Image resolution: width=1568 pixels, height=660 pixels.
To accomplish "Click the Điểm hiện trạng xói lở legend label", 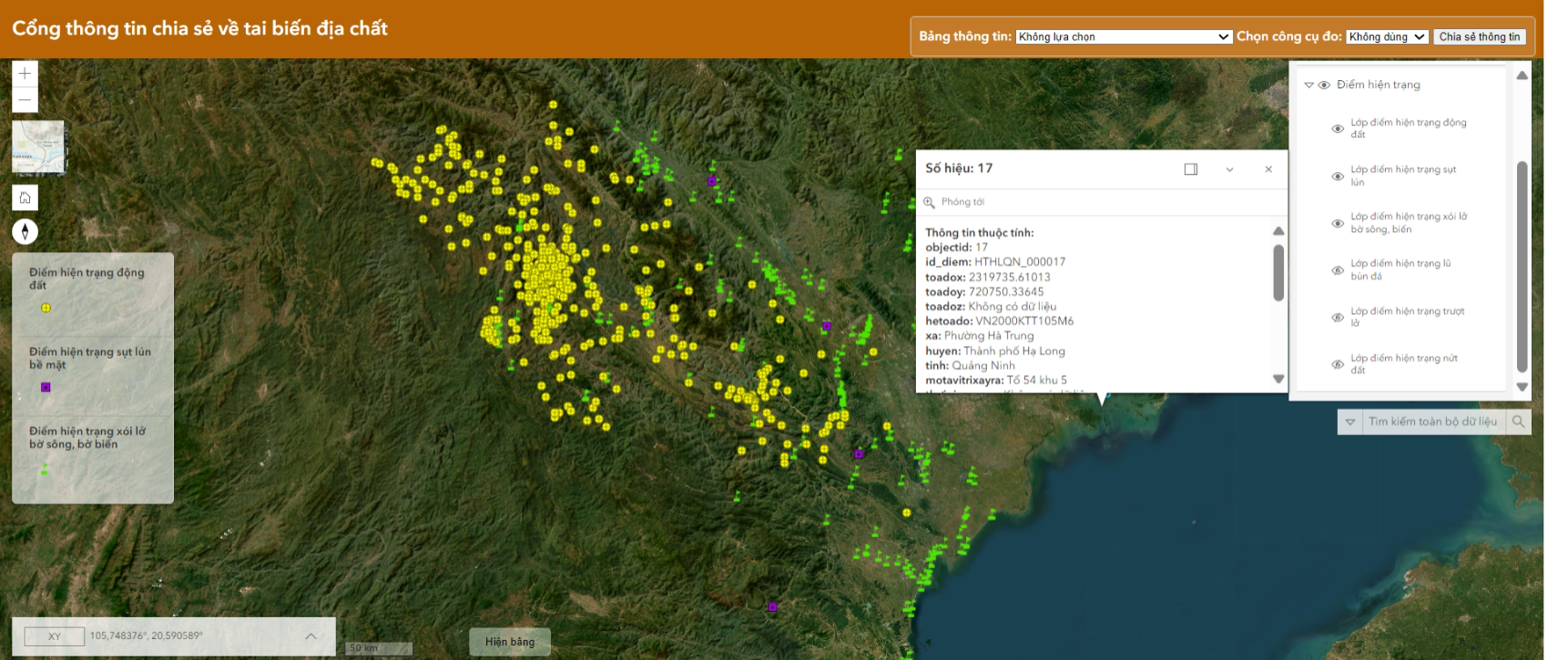I will pos(87,438).
